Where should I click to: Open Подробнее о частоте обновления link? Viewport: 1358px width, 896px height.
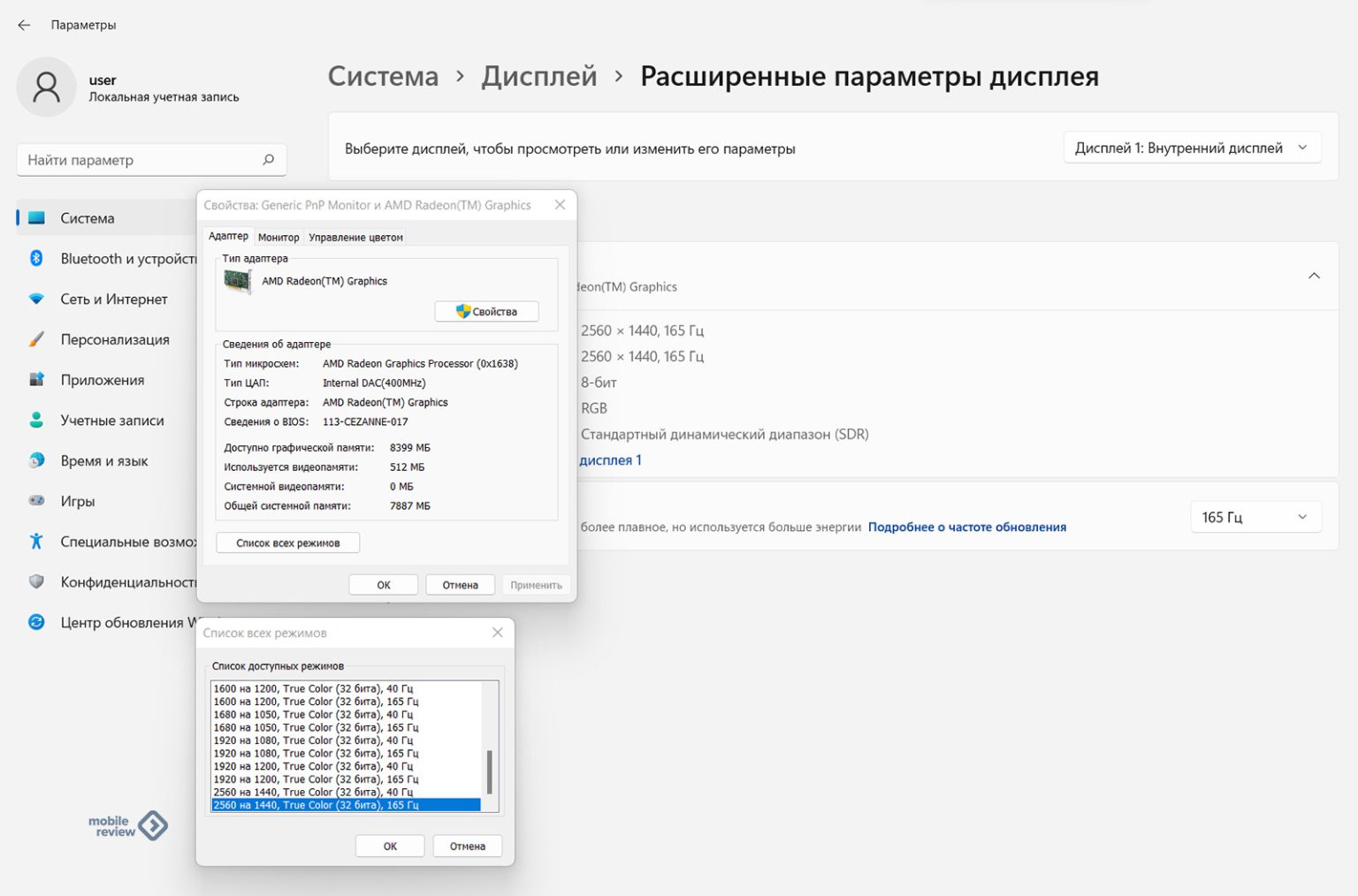966,527
